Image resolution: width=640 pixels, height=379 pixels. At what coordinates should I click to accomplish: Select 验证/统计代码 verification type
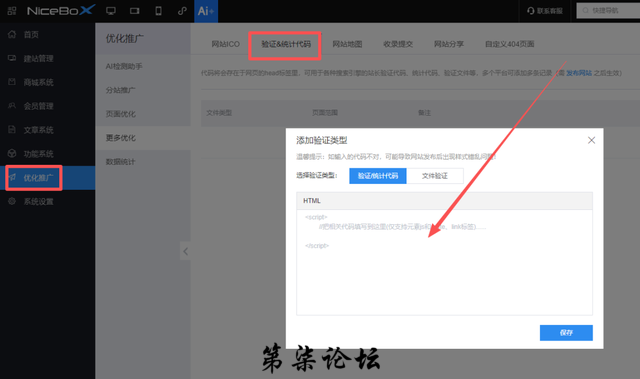[378, 176]
